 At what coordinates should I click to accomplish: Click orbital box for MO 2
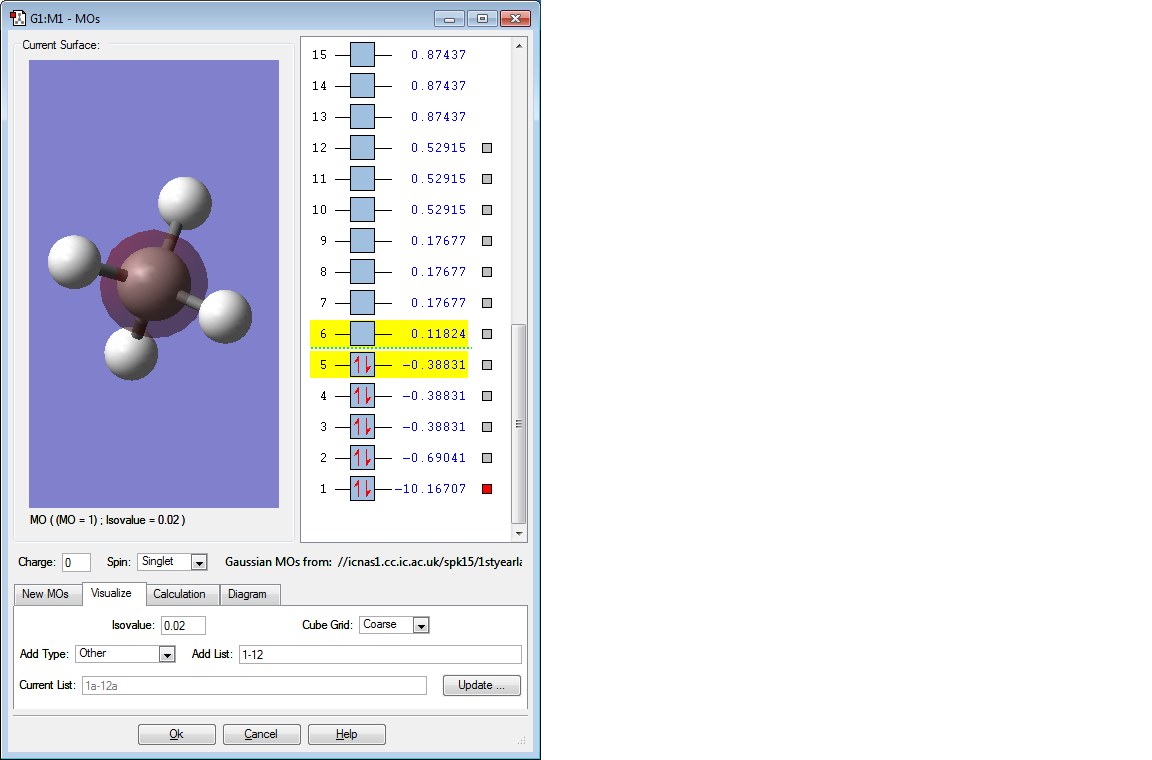(x=362, y=458)
